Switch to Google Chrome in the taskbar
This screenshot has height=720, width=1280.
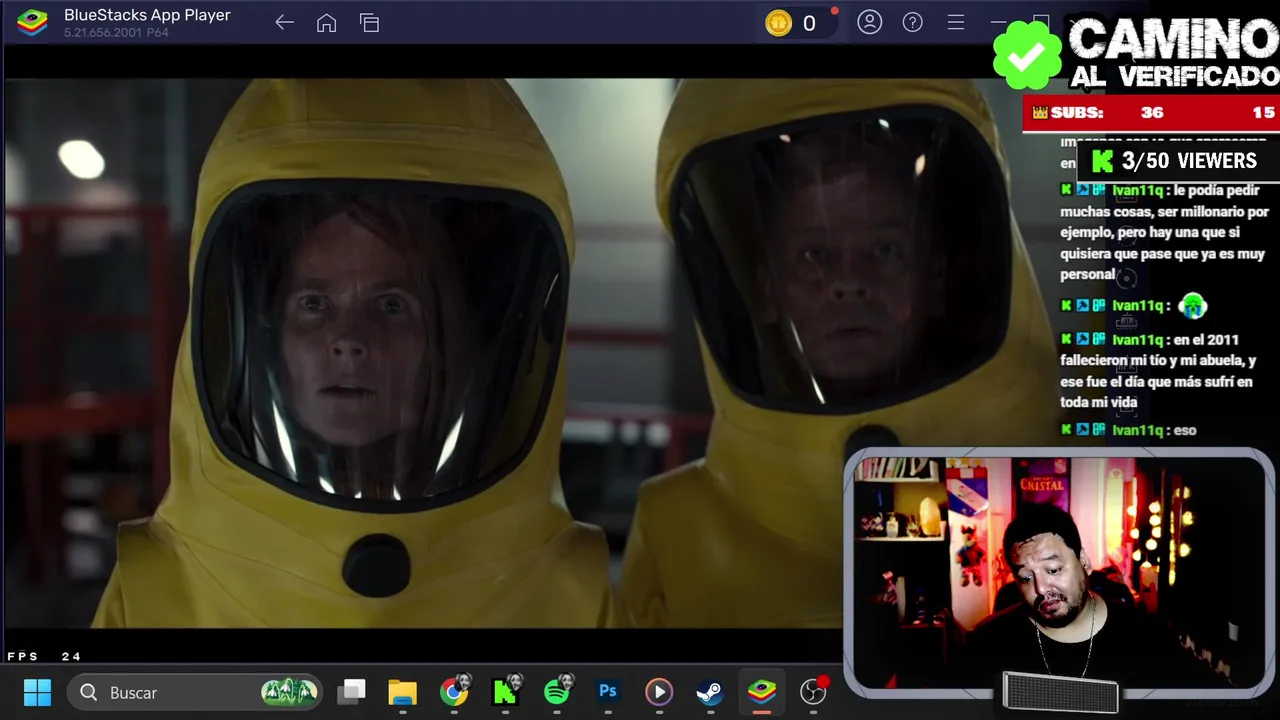(x=454, y=692)
